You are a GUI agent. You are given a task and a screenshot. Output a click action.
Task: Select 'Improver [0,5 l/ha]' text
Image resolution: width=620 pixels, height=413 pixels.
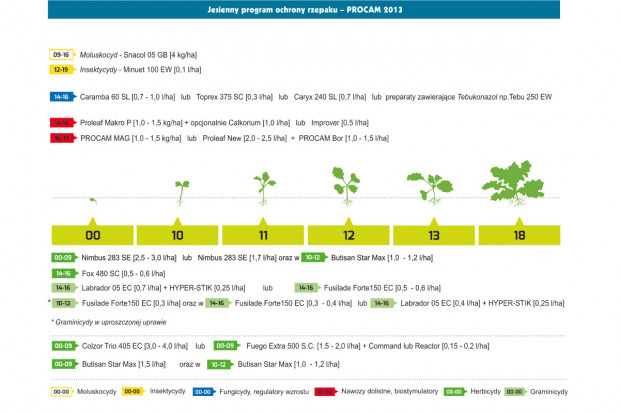pos(340,123)
